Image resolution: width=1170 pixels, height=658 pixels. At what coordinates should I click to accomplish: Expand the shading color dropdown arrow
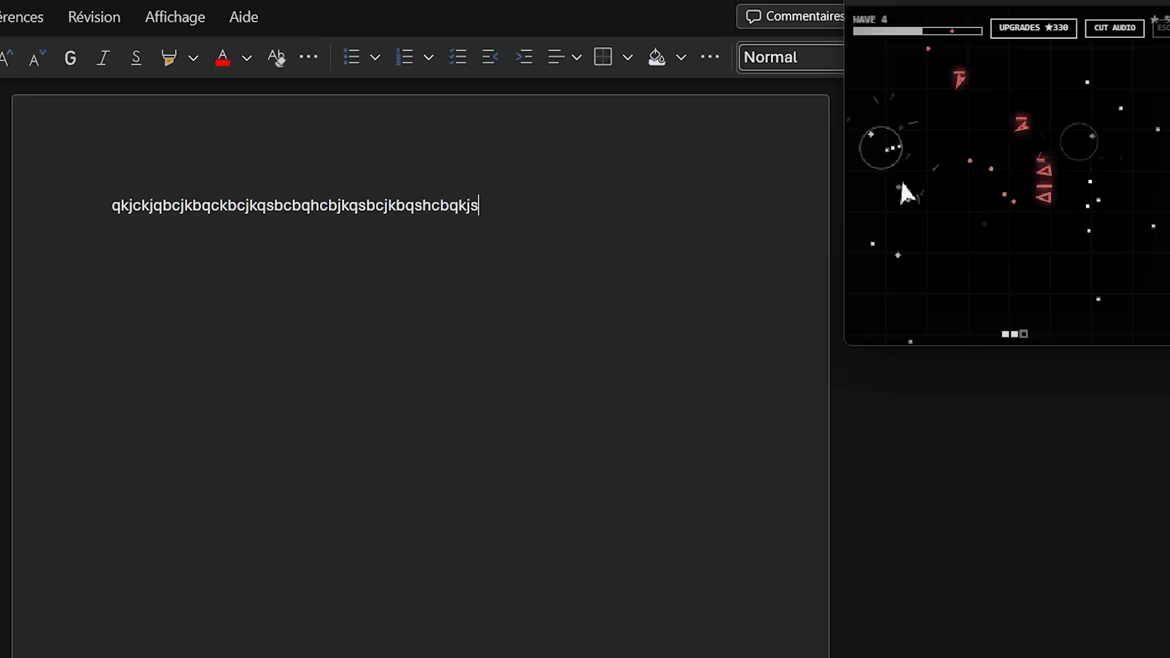coord(681,57)
